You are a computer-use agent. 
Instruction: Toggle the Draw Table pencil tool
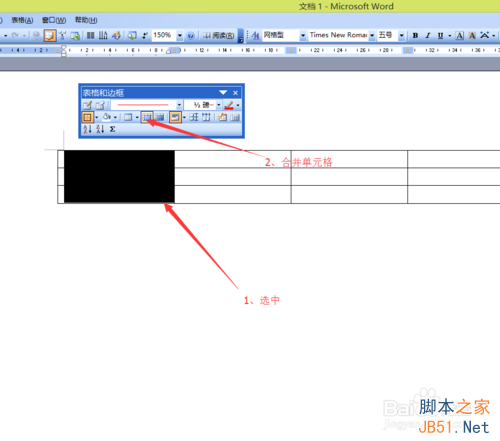point(87,105)
